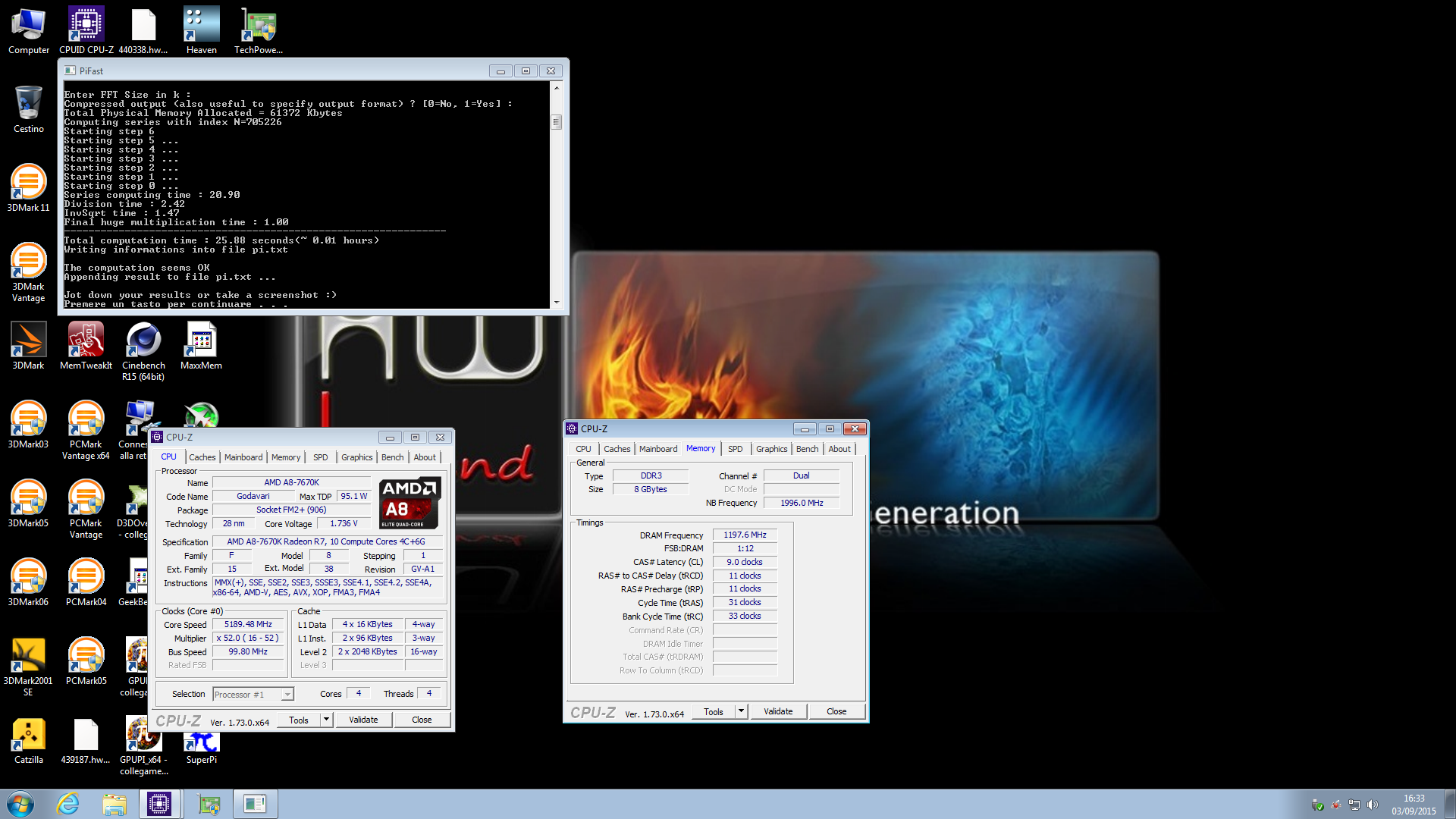Expand Processor #1 selection dropdown
The image size is (1456, 819).
tap(287, 695)
